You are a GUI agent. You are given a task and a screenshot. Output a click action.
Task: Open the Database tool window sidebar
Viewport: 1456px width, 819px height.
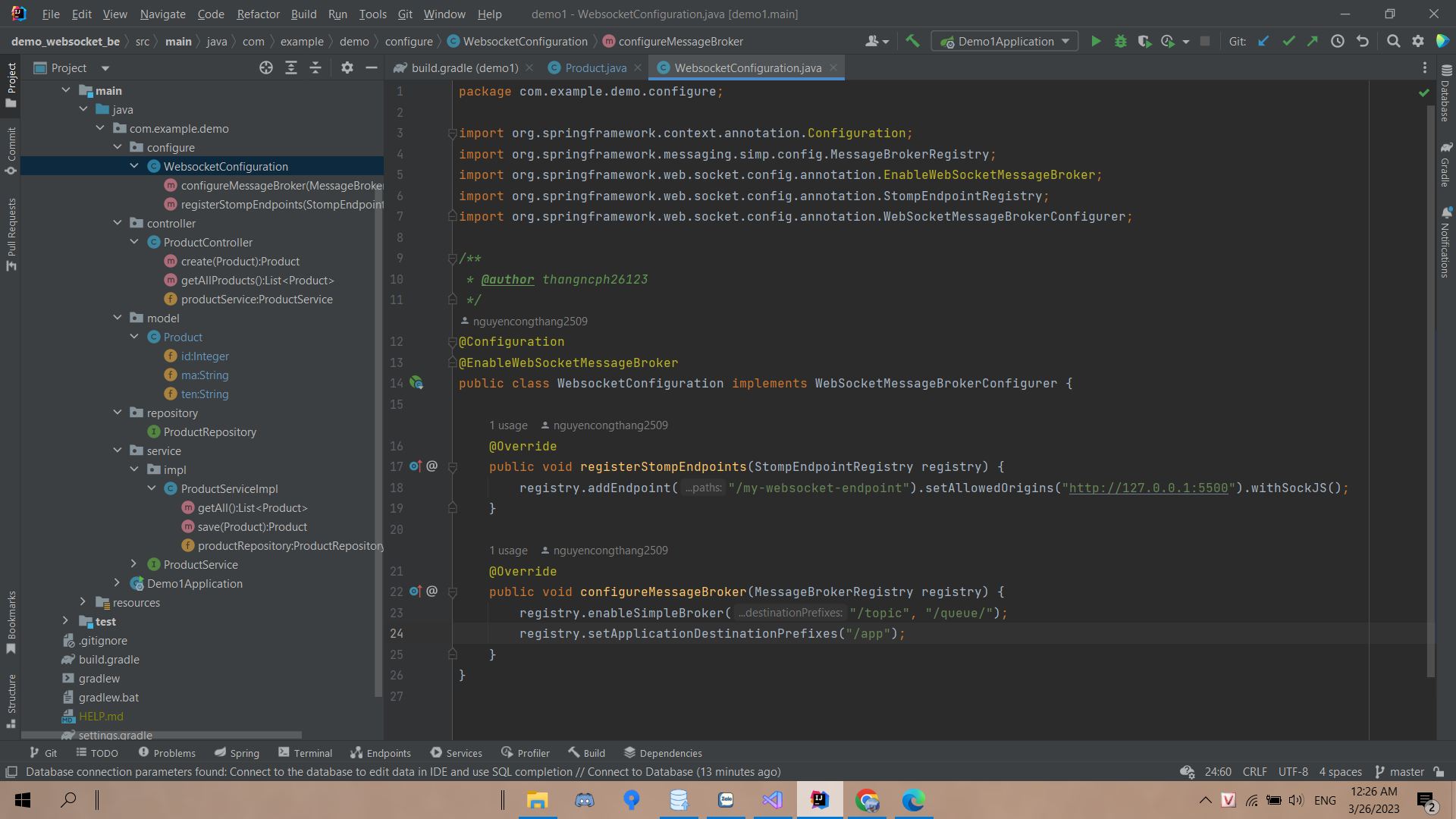pos(1446,93)
